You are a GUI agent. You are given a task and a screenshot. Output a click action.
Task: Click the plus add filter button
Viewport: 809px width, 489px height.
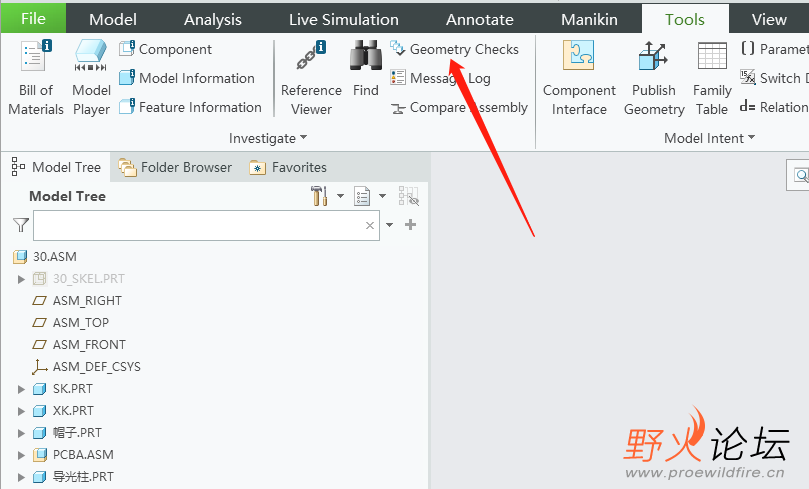coord(411,224)
